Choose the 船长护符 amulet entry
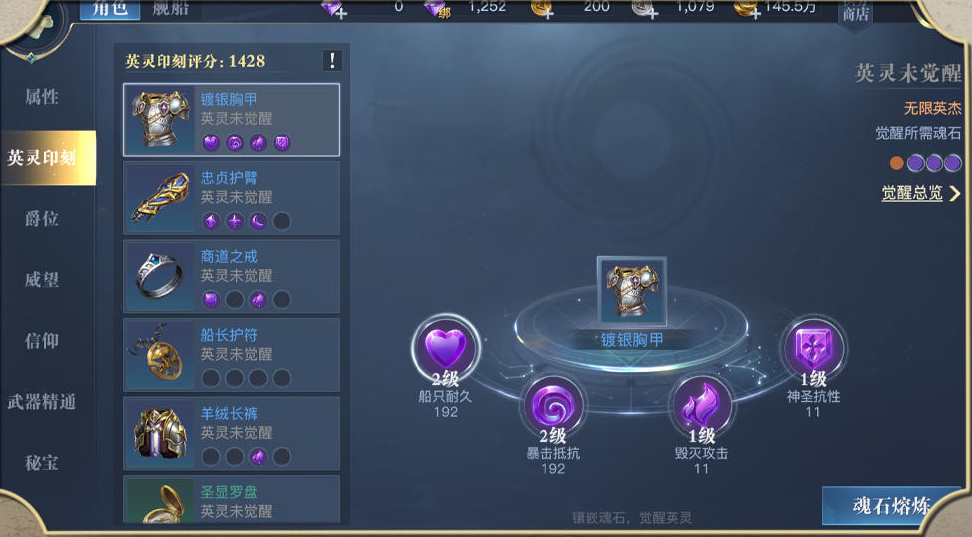Image resolution: width=972 pixels, height=537 pixels. pos(231,355)
